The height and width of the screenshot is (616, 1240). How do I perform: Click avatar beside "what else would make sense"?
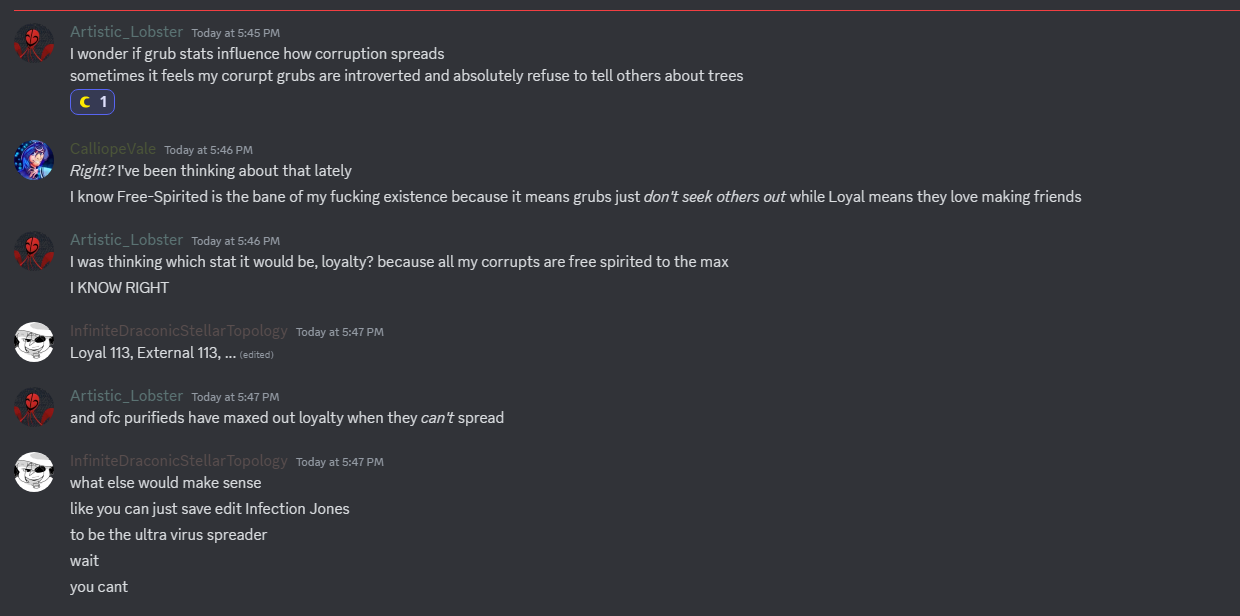(34, 472)
